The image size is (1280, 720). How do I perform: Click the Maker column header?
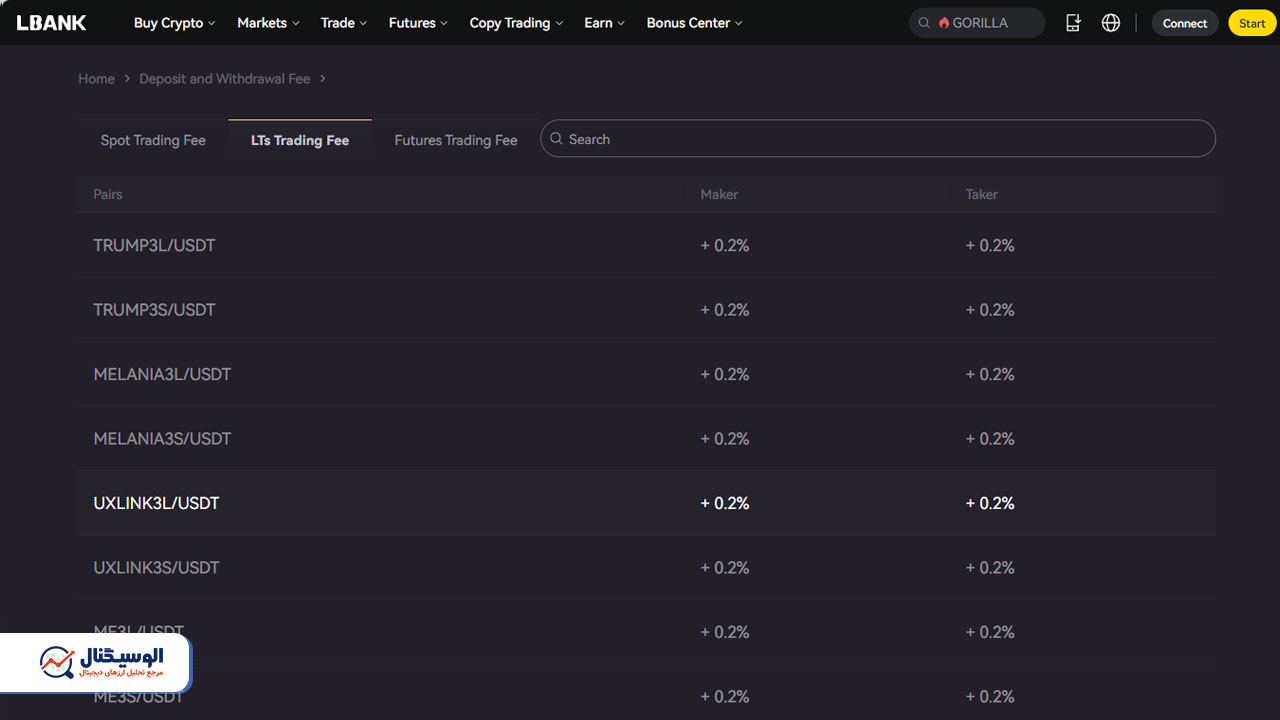(x=719, y=194)
